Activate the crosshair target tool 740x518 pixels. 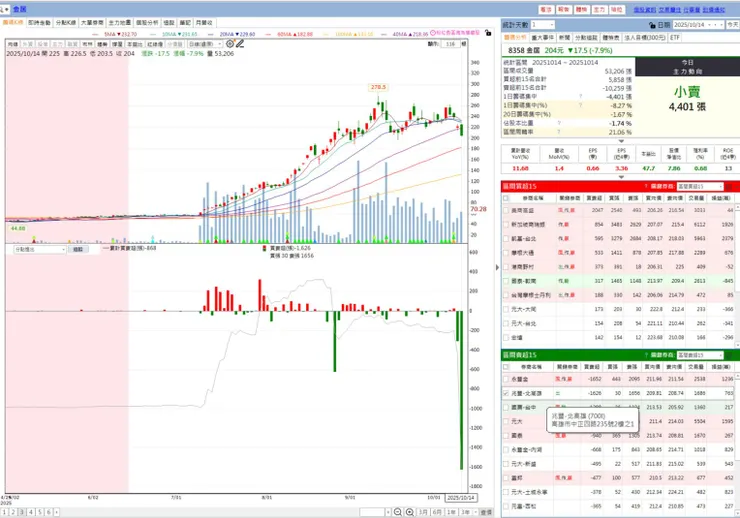230,44
